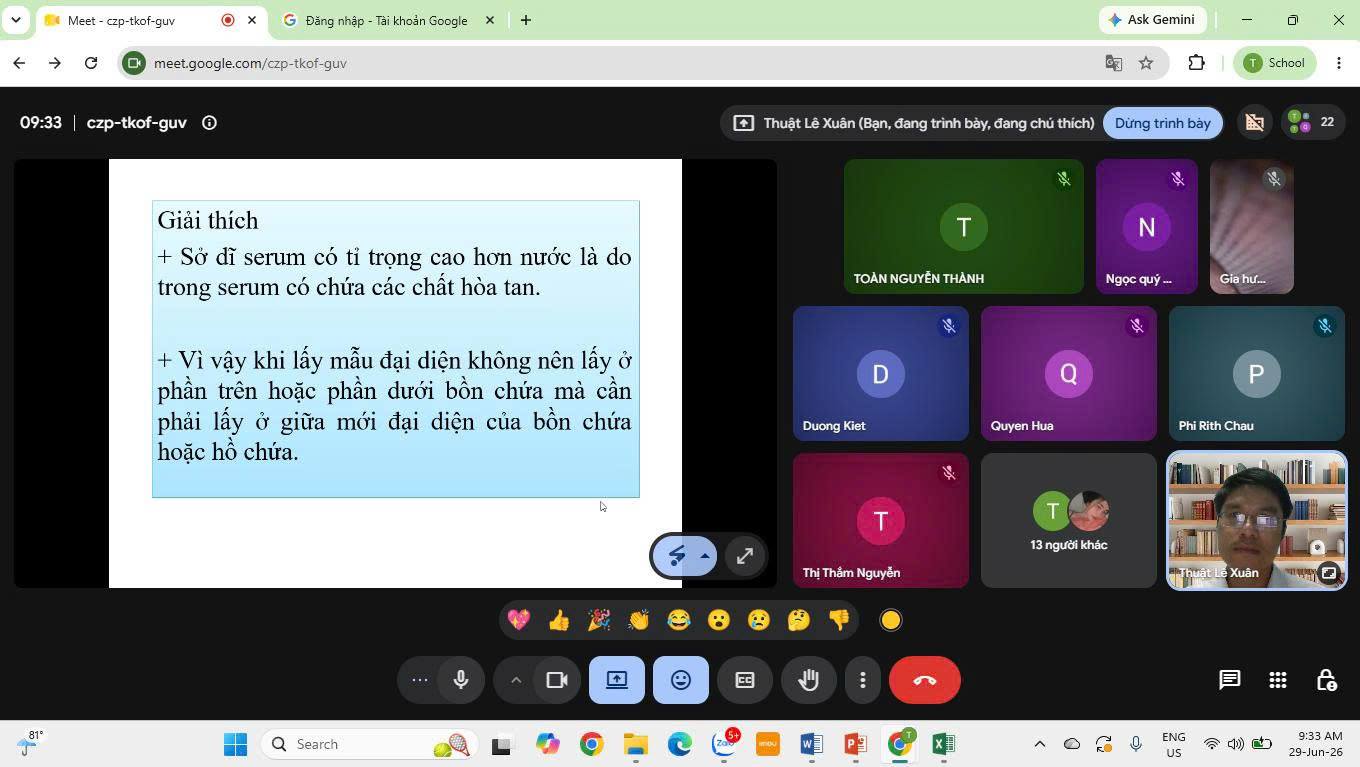
Task: Open the meeting chat panel
Action: [x=1229, y=680]
